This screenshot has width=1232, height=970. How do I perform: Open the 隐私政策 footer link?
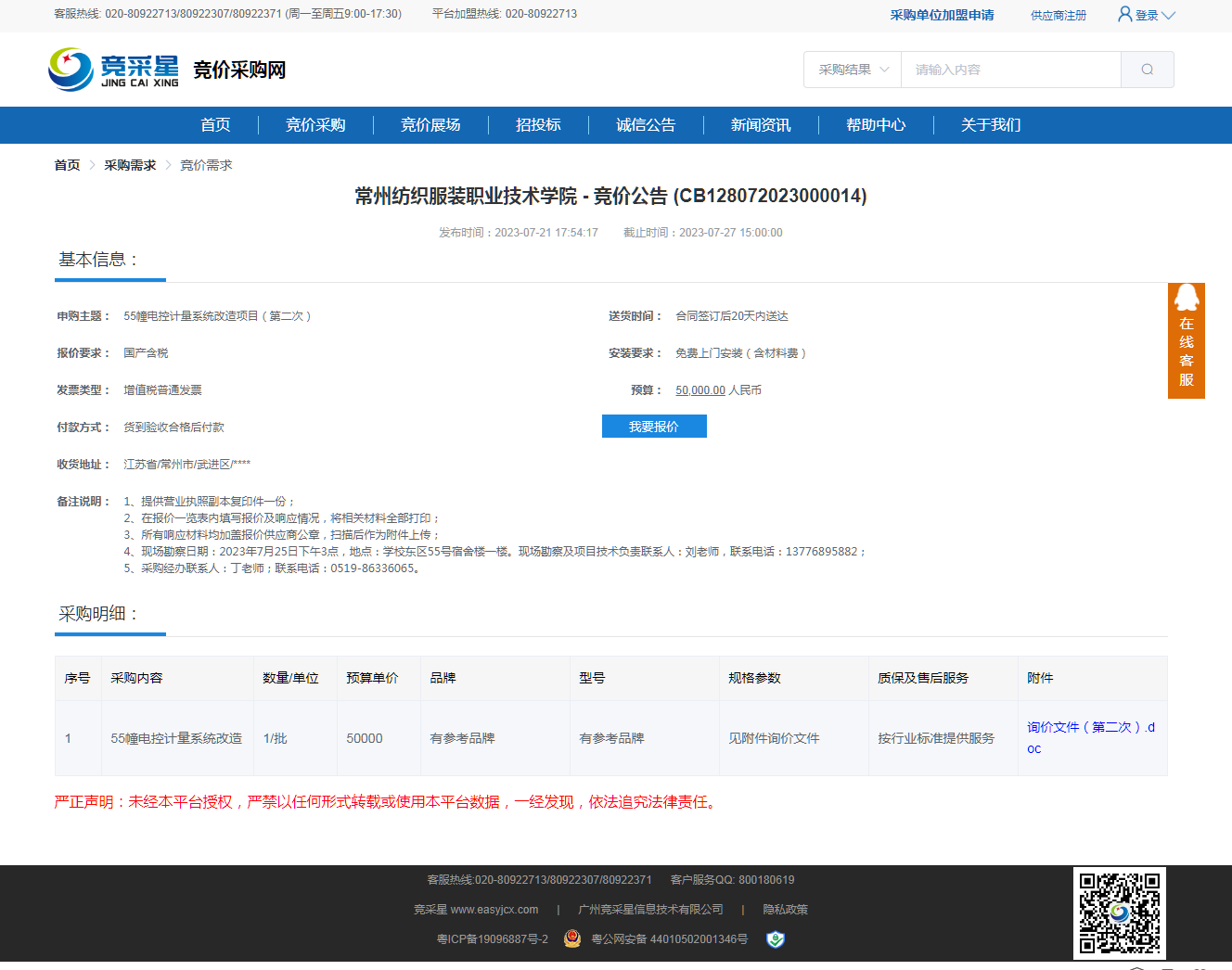click(785, 910)
